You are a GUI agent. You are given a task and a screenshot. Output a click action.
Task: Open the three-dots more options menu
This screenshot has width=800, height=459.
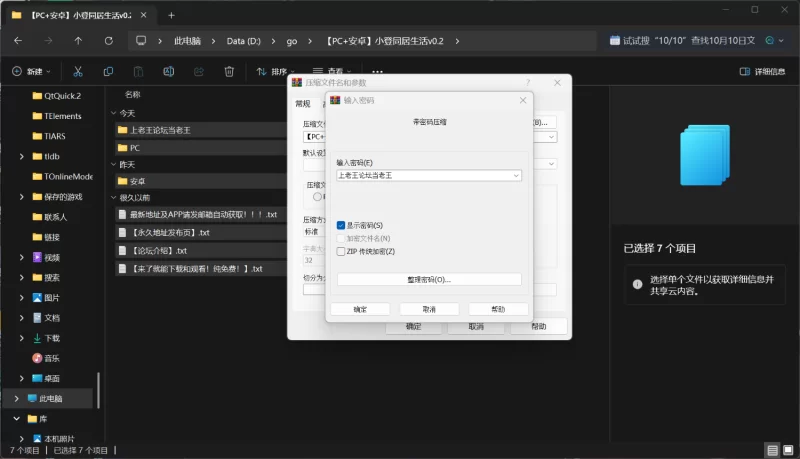pyautogui.click(x=377, y=71)
